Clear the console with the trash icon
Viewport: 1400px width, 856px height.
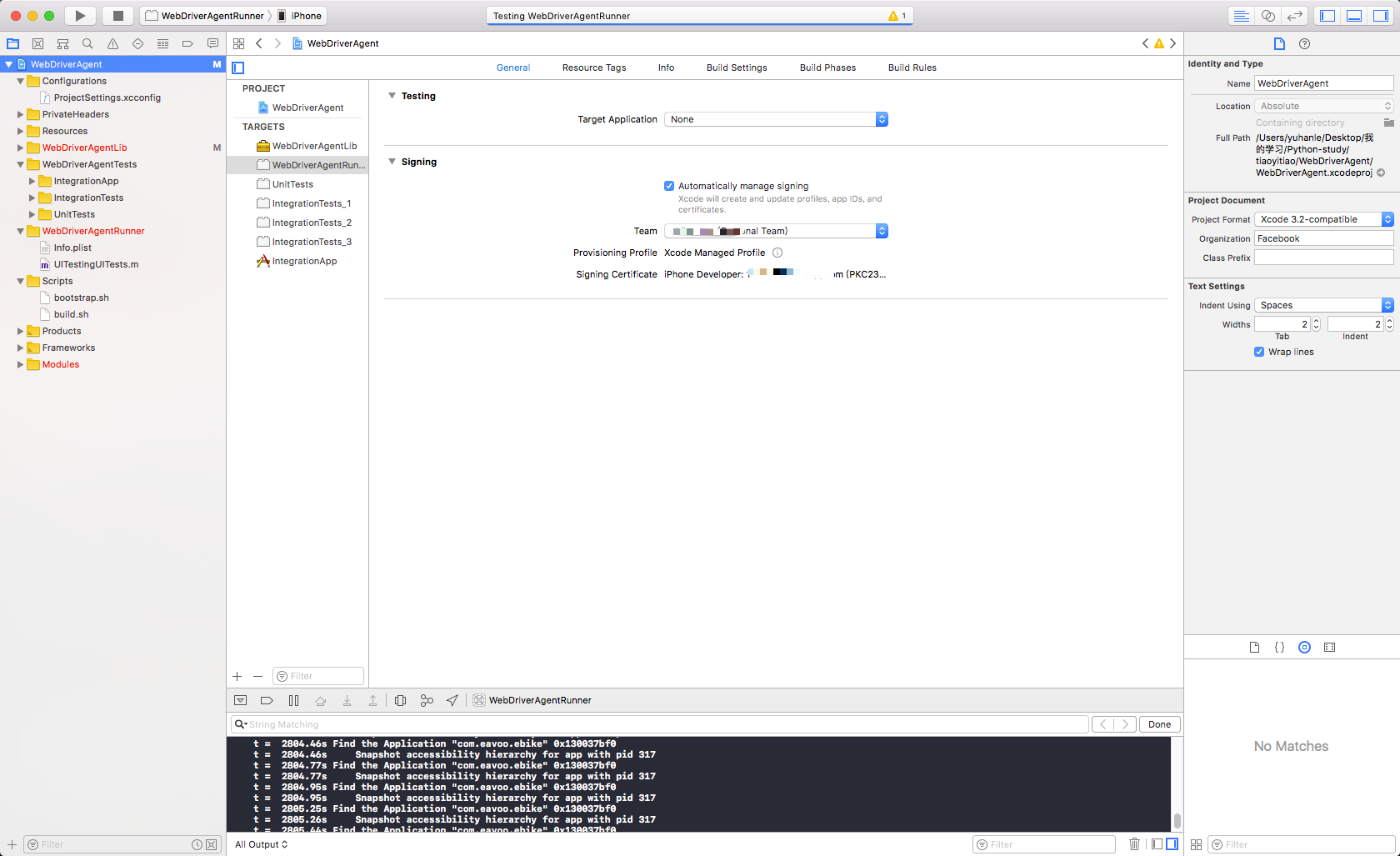pyautogui.click(x=1134, y=844)
